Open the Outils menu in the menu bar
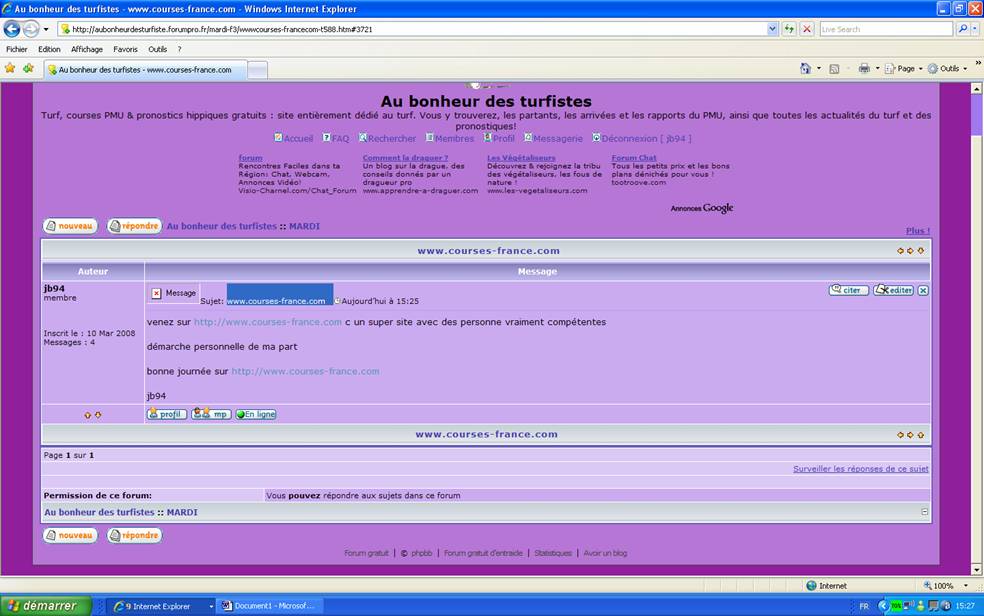Image resolution: width=984 pixels, height=616 pixels. coord(158,49)
